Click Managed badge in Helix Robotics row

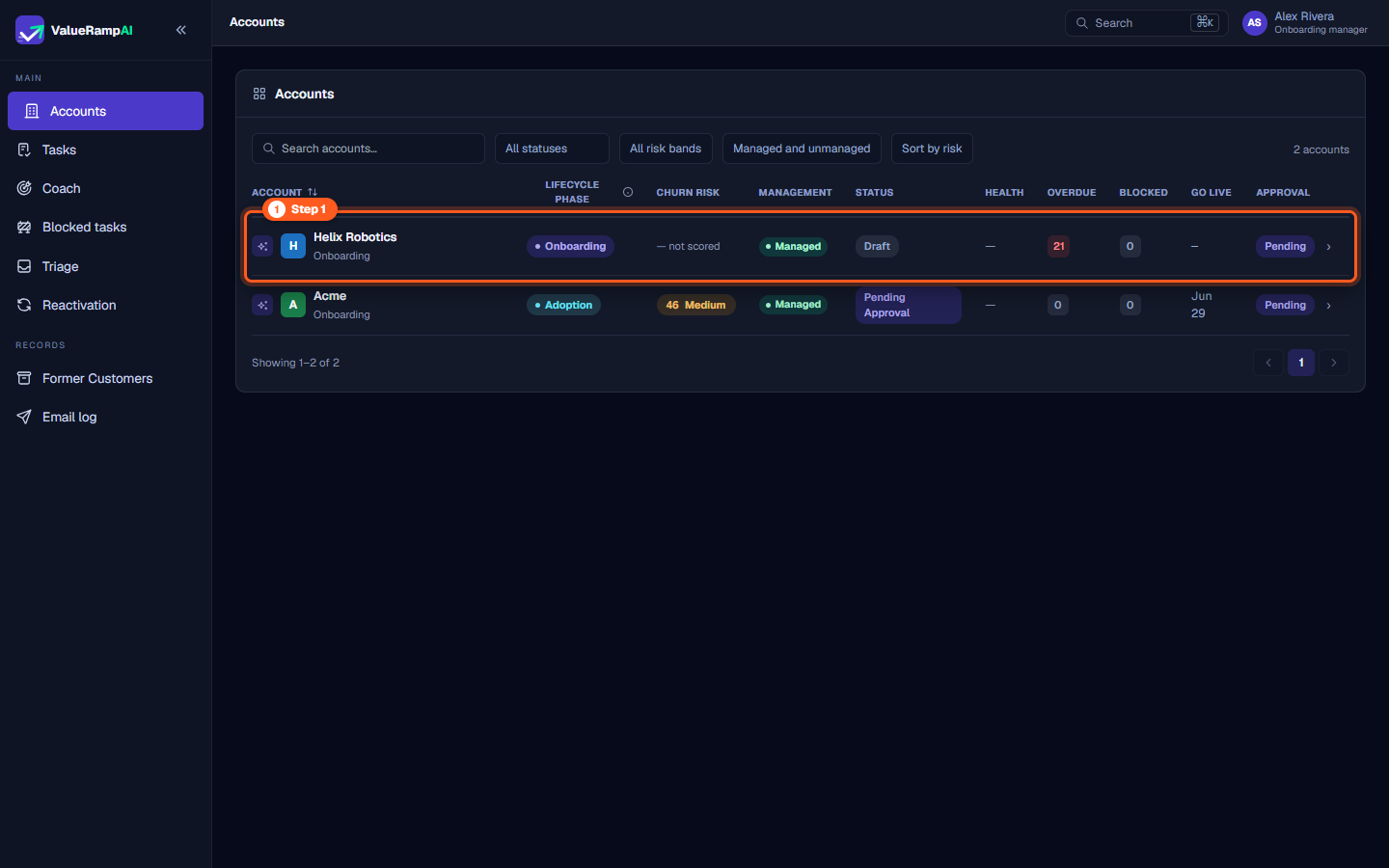pos(793,246)
